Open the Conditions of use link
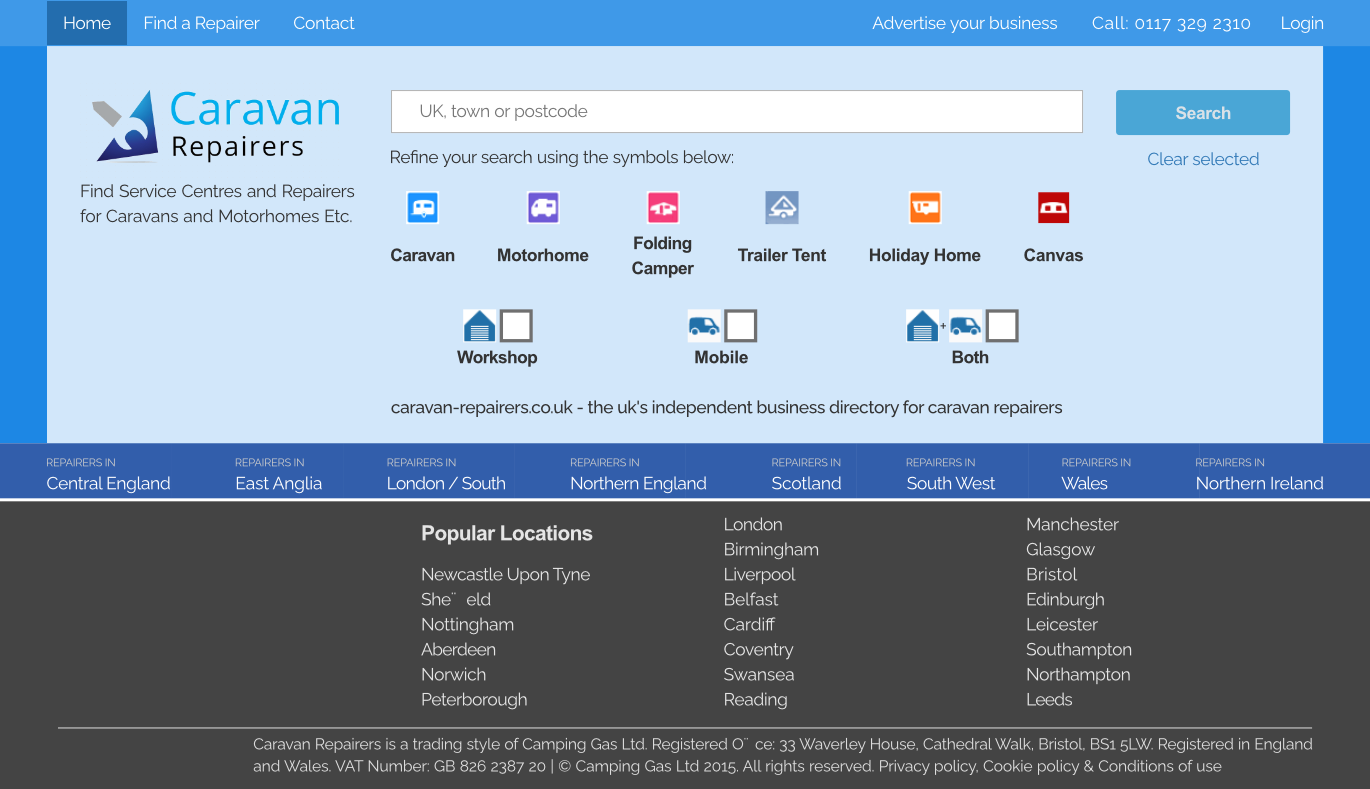 click(x=1160, y=766)
